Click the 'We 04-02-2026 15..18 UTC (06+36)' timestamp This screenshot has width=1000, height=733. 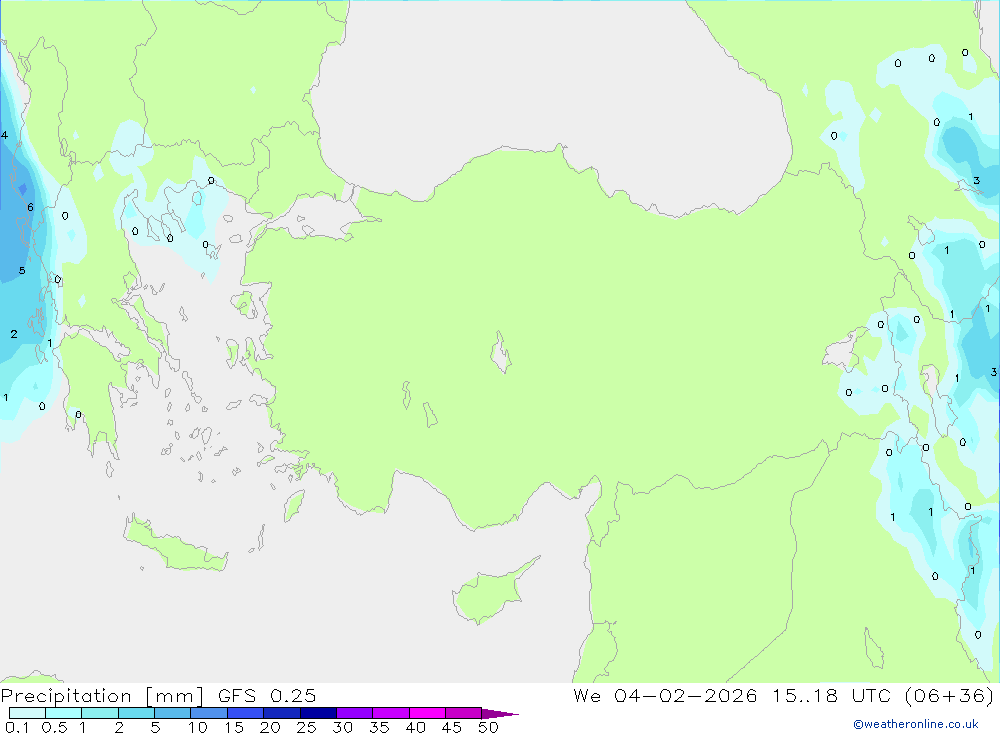click(x=784, y=696)
